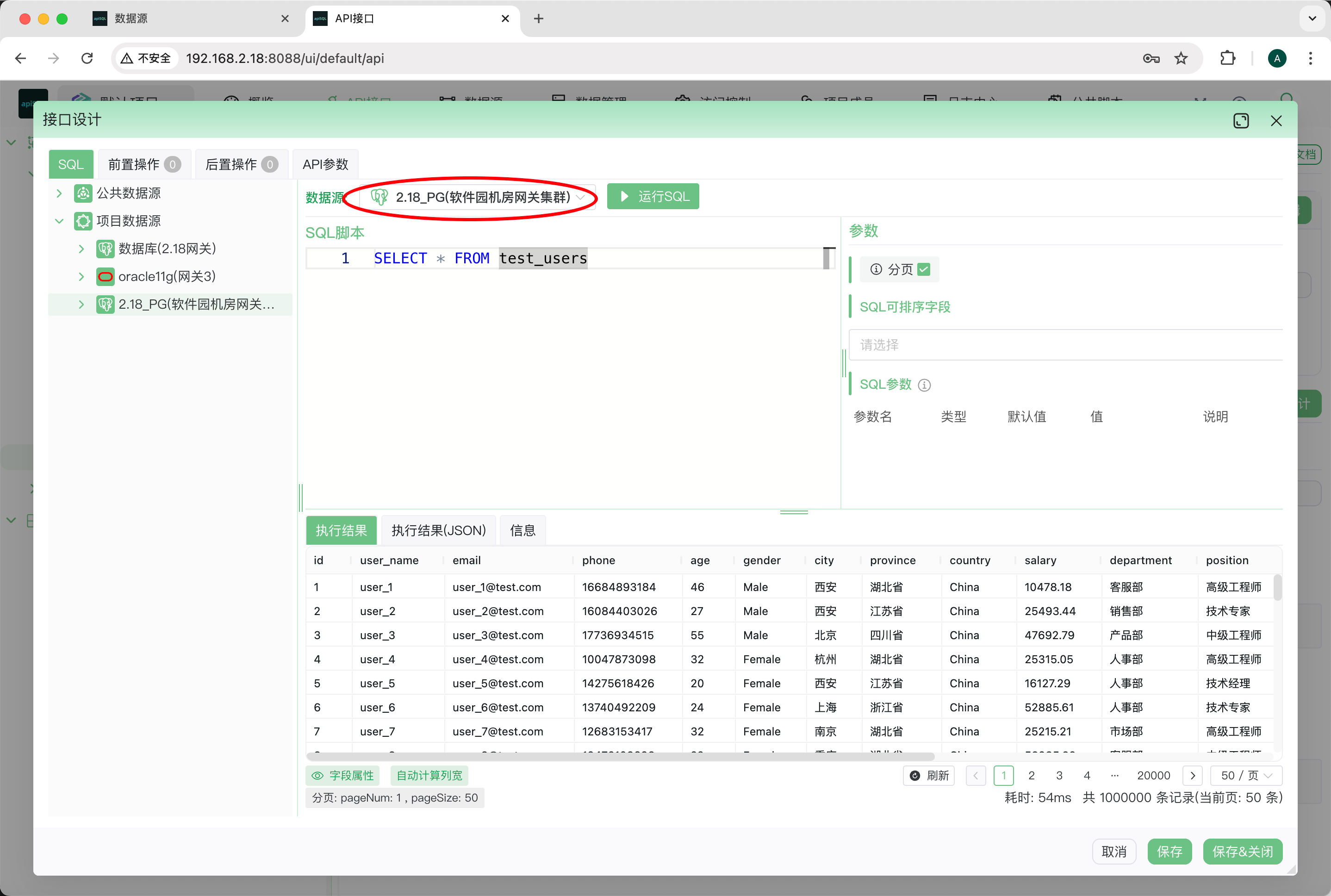The width and height of the screenshot is (1331, 896).
Task: Toggle 自动计算列宽 option
Action: point(429,775)
